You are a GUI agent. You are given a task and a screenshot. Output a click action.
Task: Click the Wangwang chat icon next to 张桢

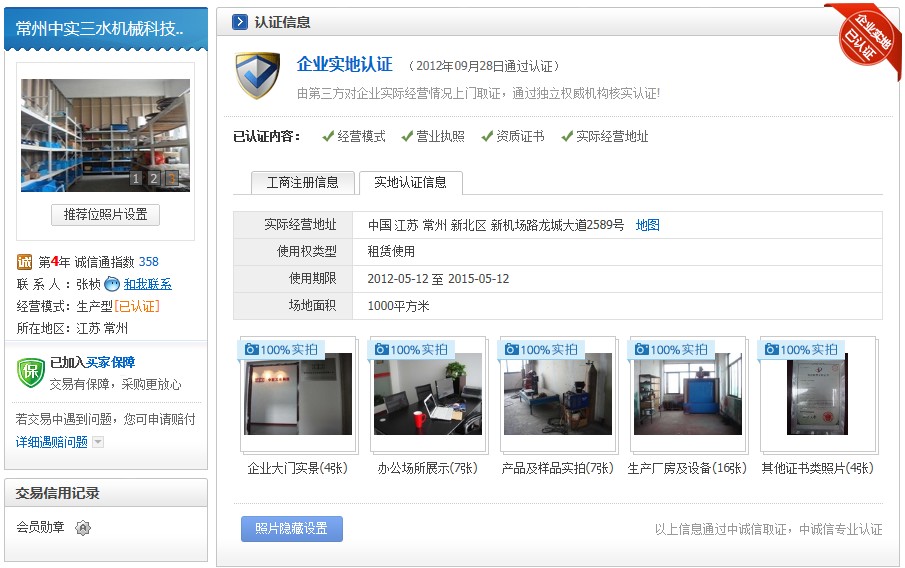pos(112,284)
